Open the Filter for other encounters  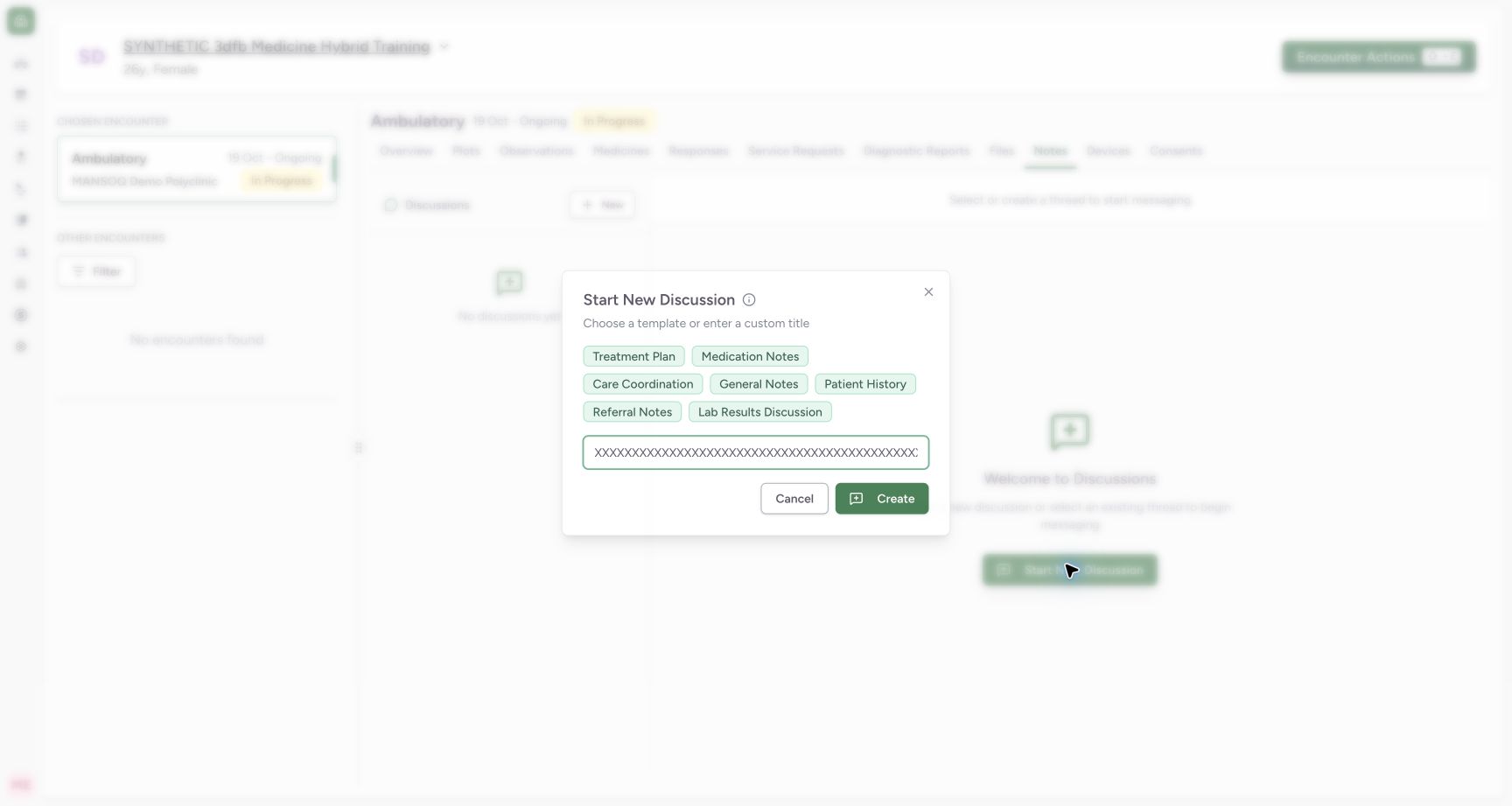96,271
